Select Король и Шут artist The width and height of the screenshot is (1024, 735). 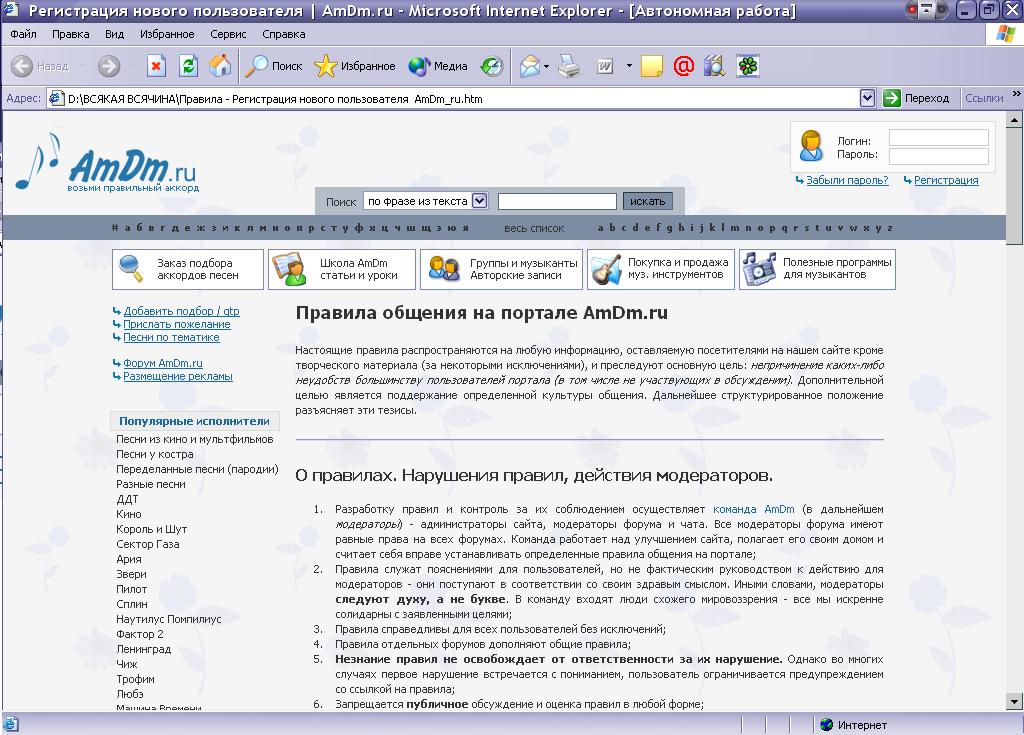click(x=152, y=529)
